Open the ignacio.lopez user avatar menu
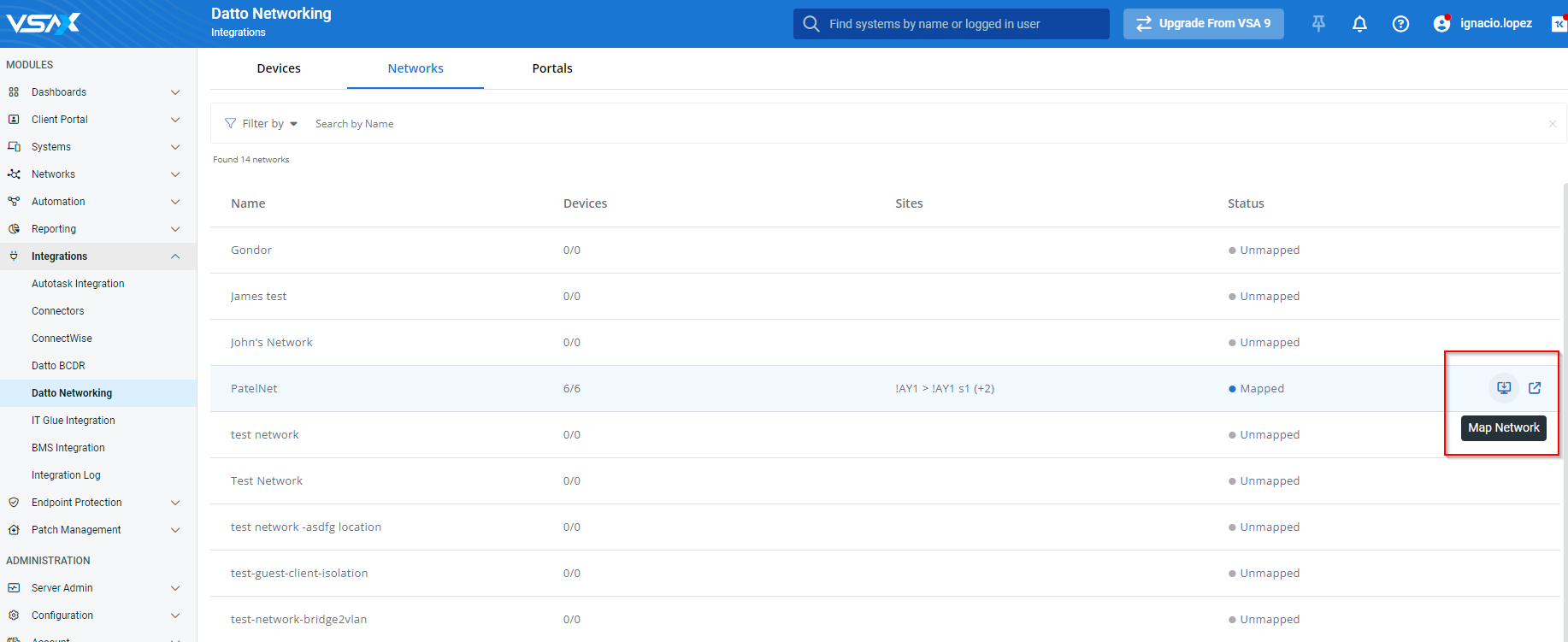 pyautogui.click(x=1442, y=24)
